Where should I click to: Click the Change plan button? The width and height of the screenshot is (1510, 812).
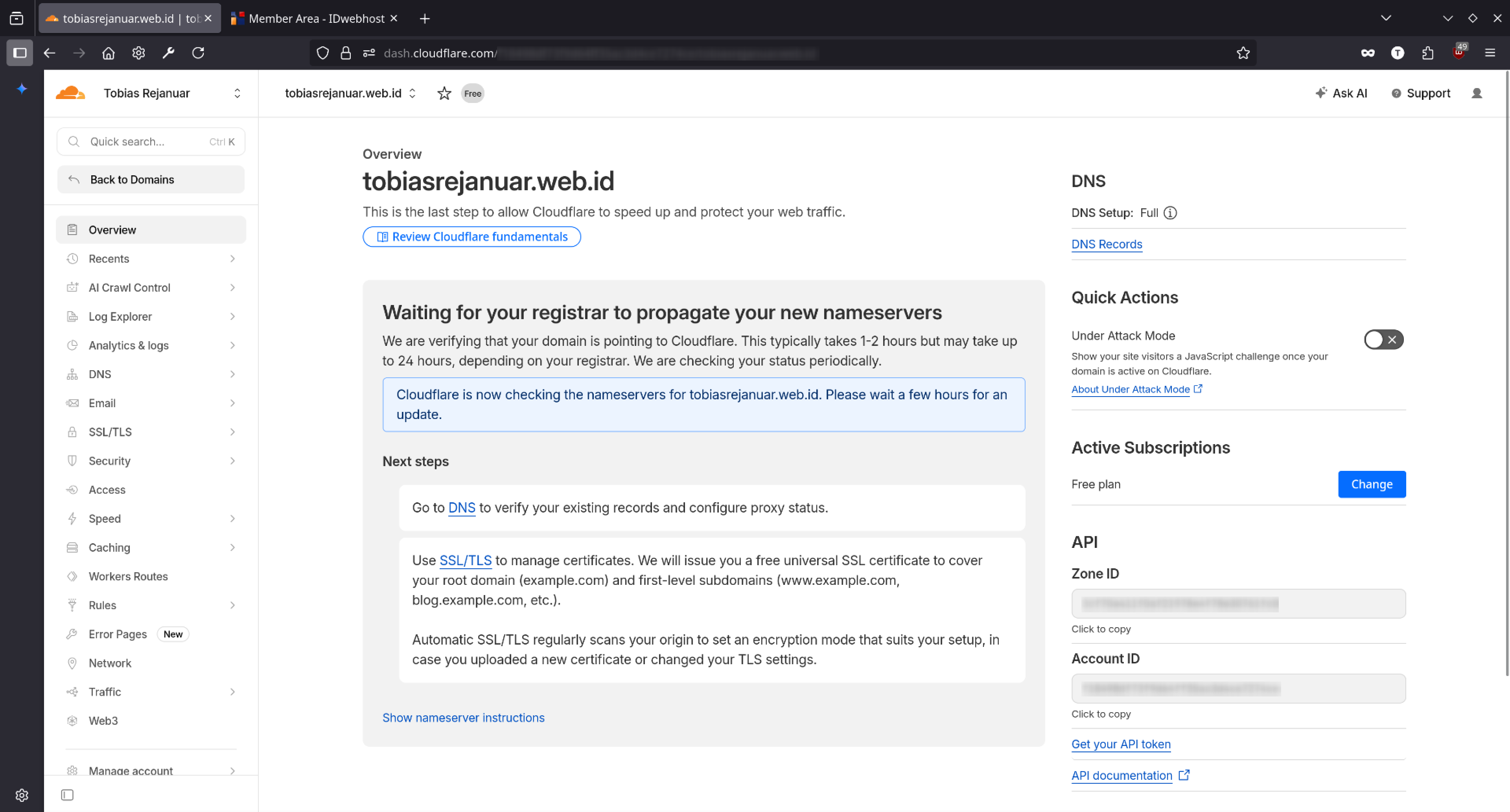click(1371, 484)
